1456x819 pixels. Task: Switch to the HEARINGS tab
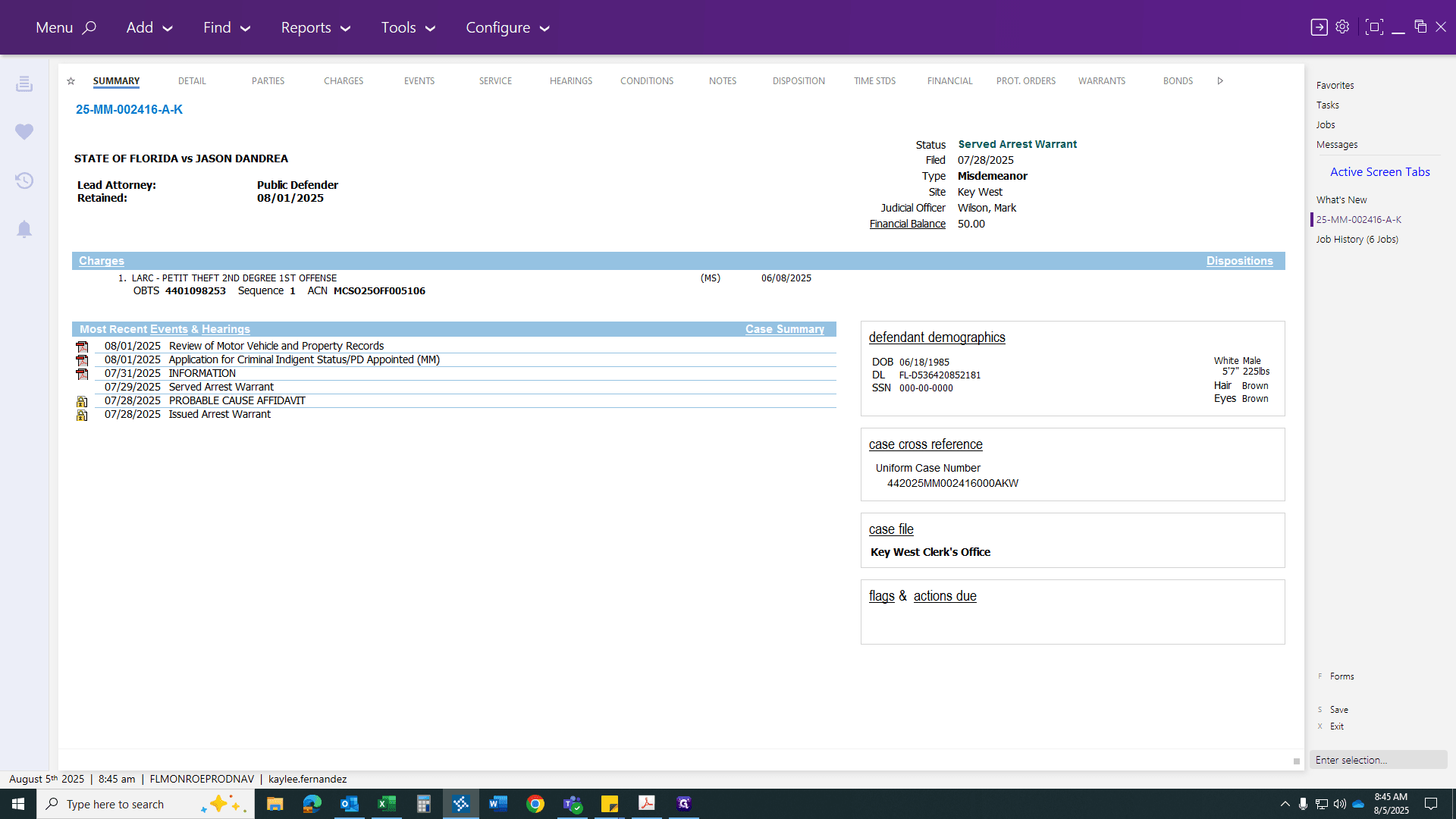pyautogui.click(x=571, y=81)
